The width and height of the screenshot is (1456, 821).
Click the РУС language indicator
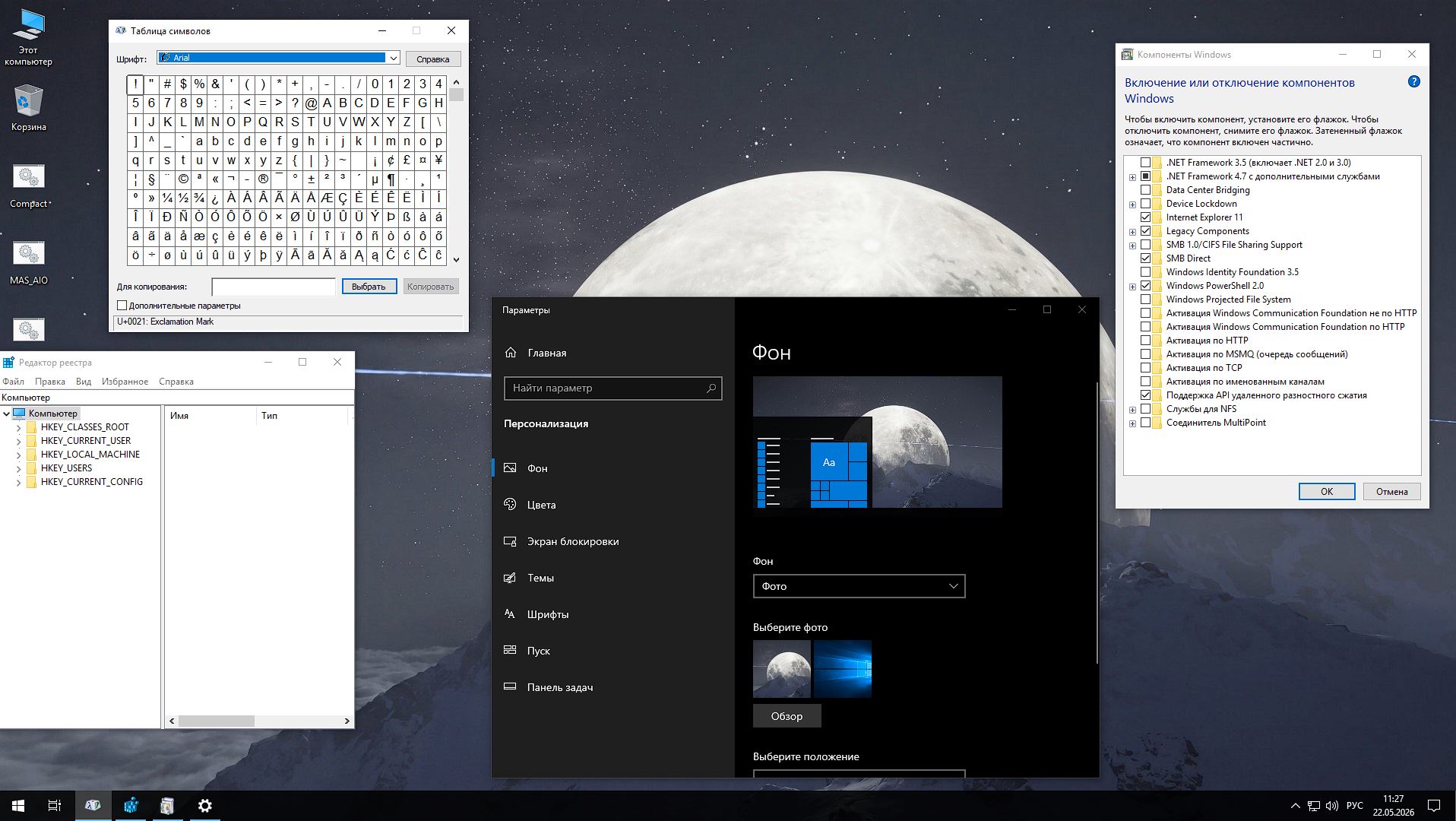click(x=1354, y=806)
